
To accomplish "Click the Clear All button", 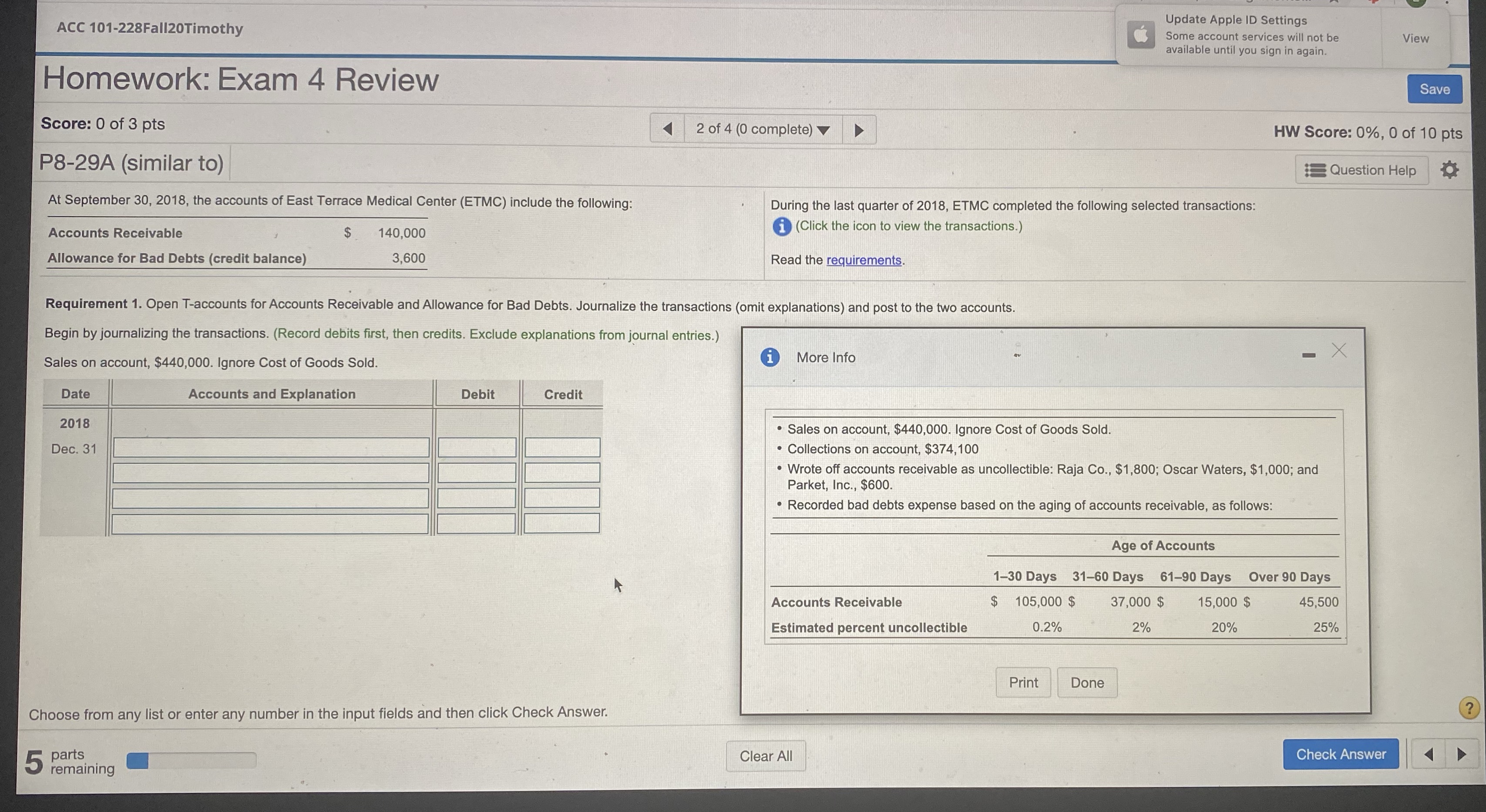I will pos(766,755).
